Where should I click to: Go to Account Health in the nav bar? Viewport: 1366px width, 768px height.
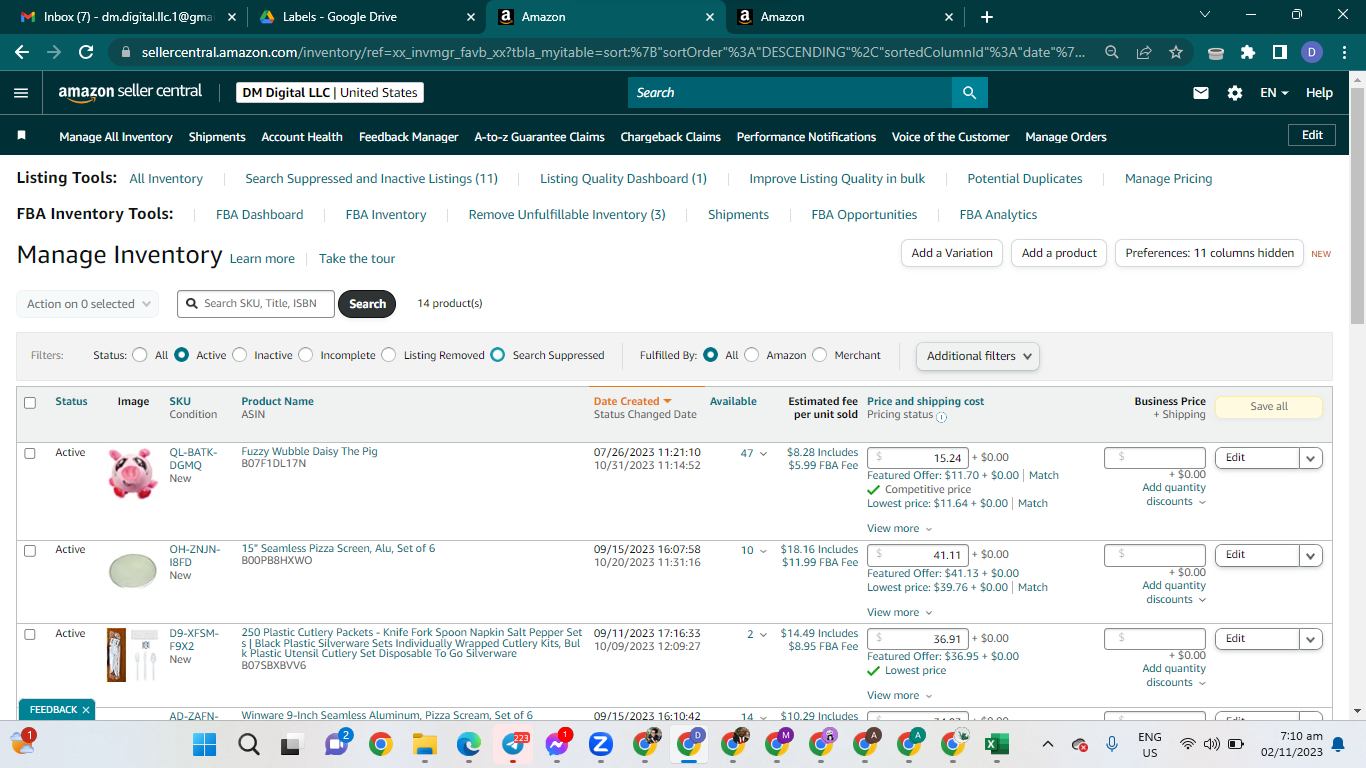[x=302, y=137]
